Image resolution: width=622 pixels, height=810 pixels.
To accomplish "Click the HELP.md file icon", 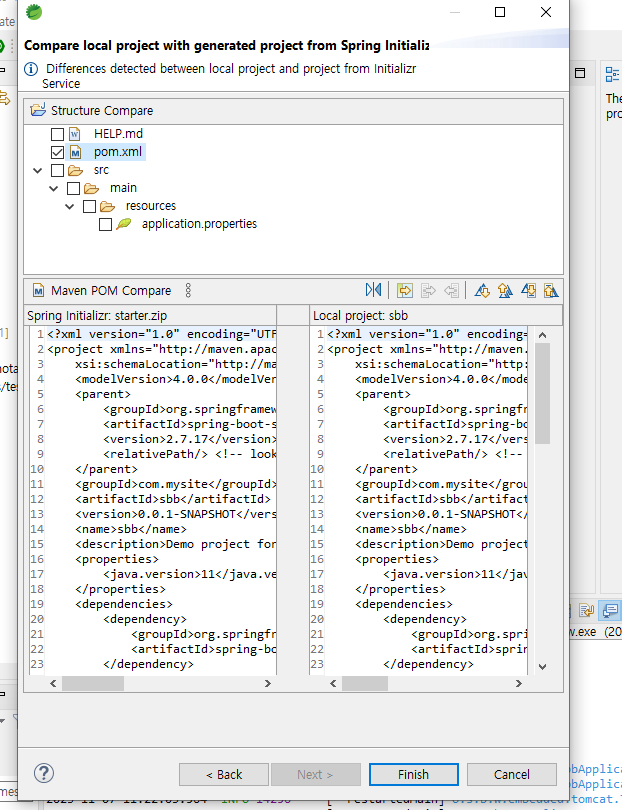I will pos(75,134).
